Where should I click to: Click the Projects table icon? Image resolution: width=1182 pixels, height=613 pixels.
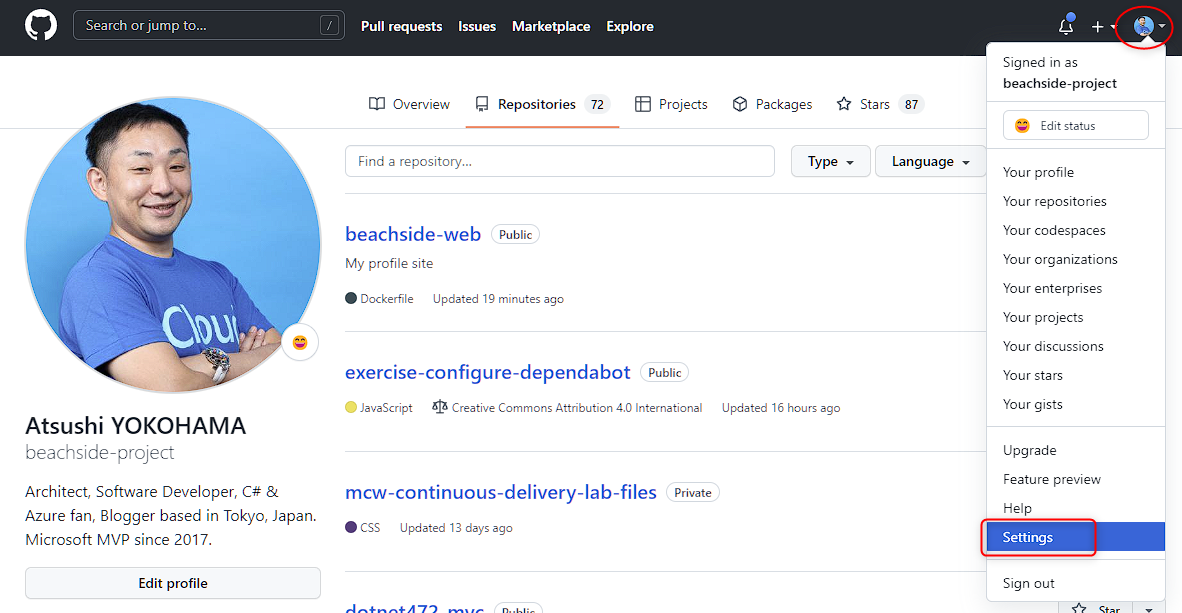pos(642,103)
